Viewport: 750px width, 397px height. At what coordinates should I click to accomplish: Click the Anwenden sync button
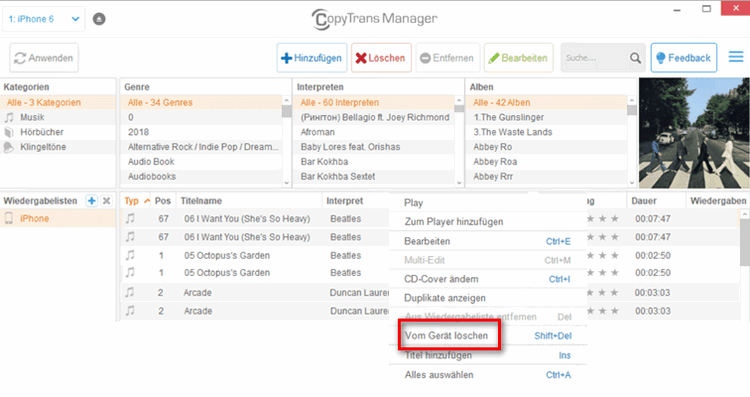[x=44, y=58]
